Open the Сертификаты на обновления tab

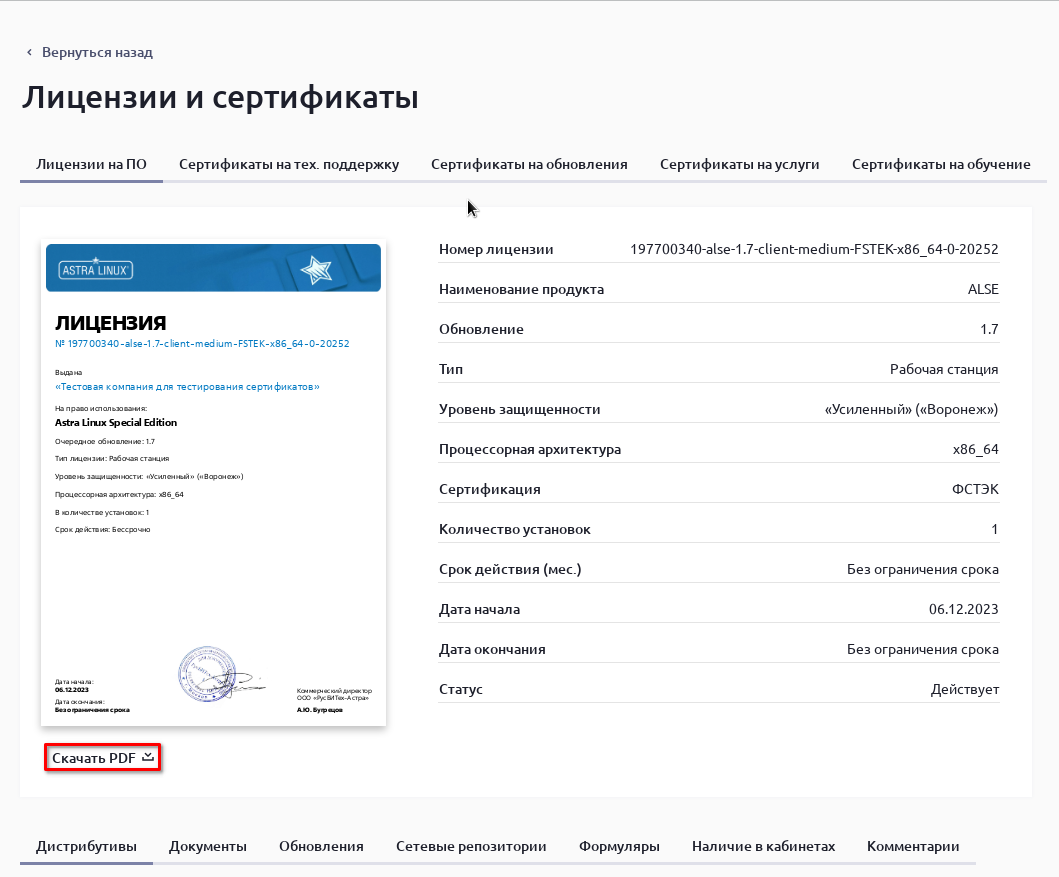point(529,164)
